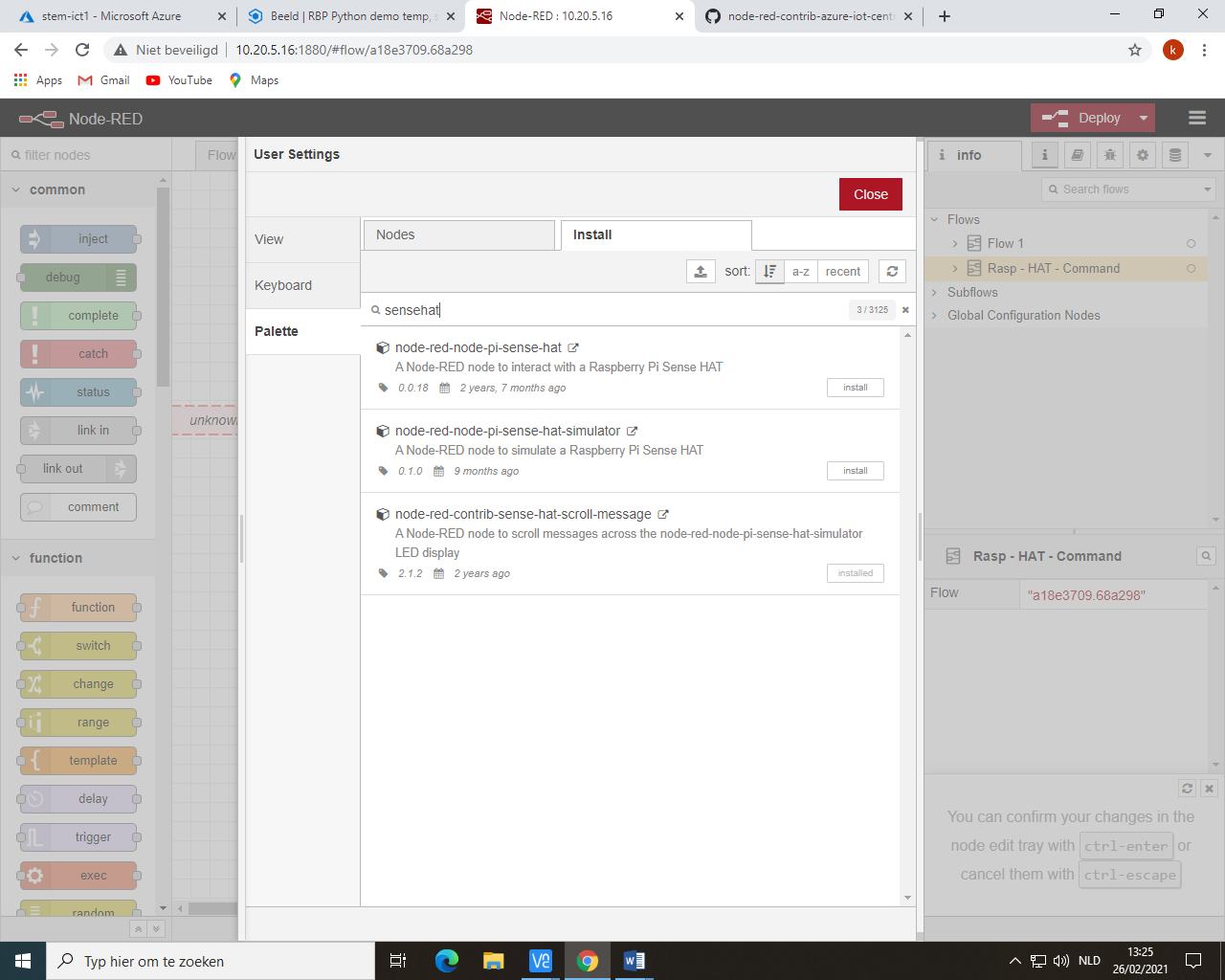1225x980 pixels.
Task: Click the find-flow magnifier in info panel
Action: (x=1206, y=556)
